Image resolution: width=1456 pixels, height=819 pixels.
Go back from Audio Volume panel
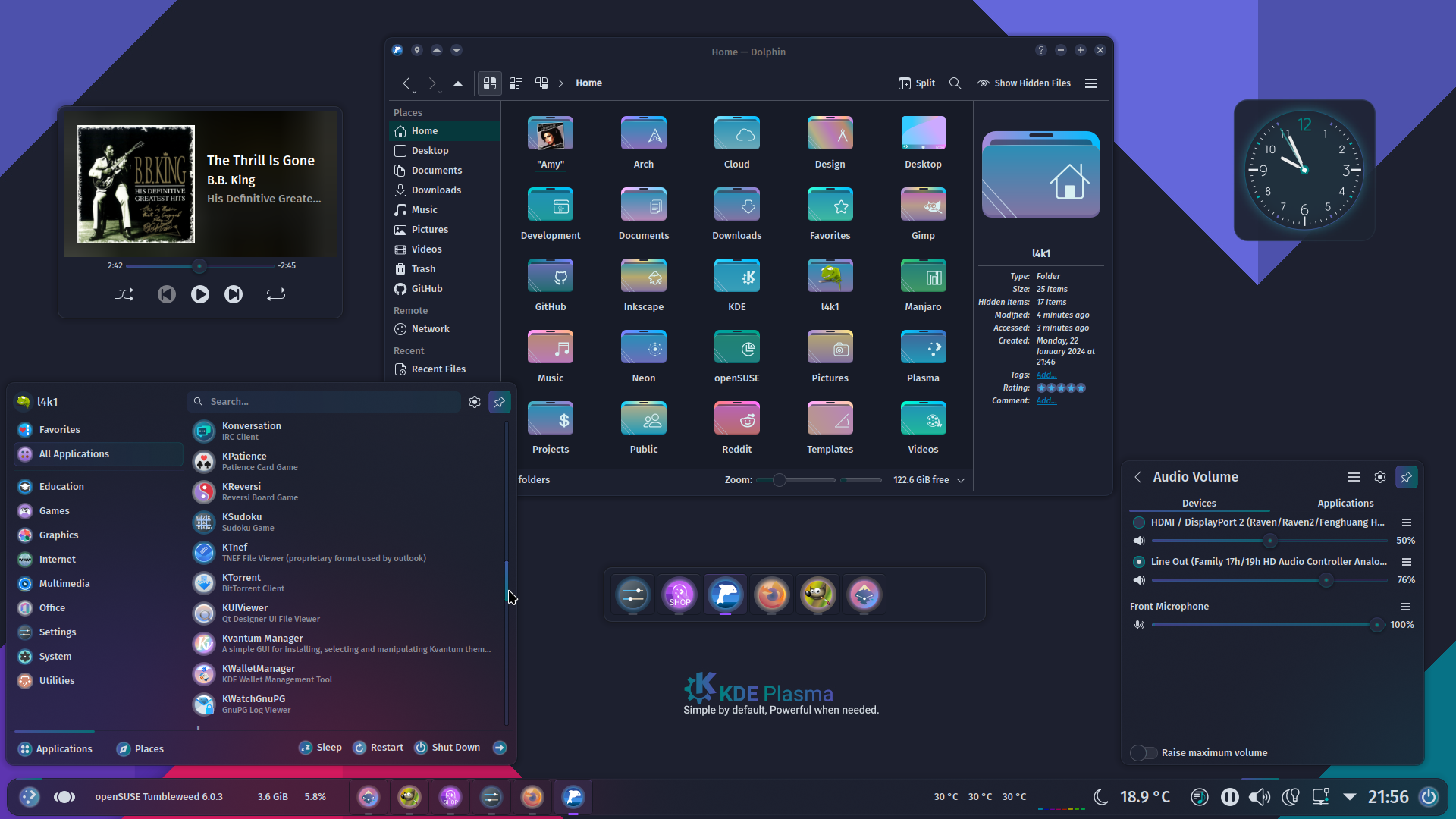[1138, 477]
